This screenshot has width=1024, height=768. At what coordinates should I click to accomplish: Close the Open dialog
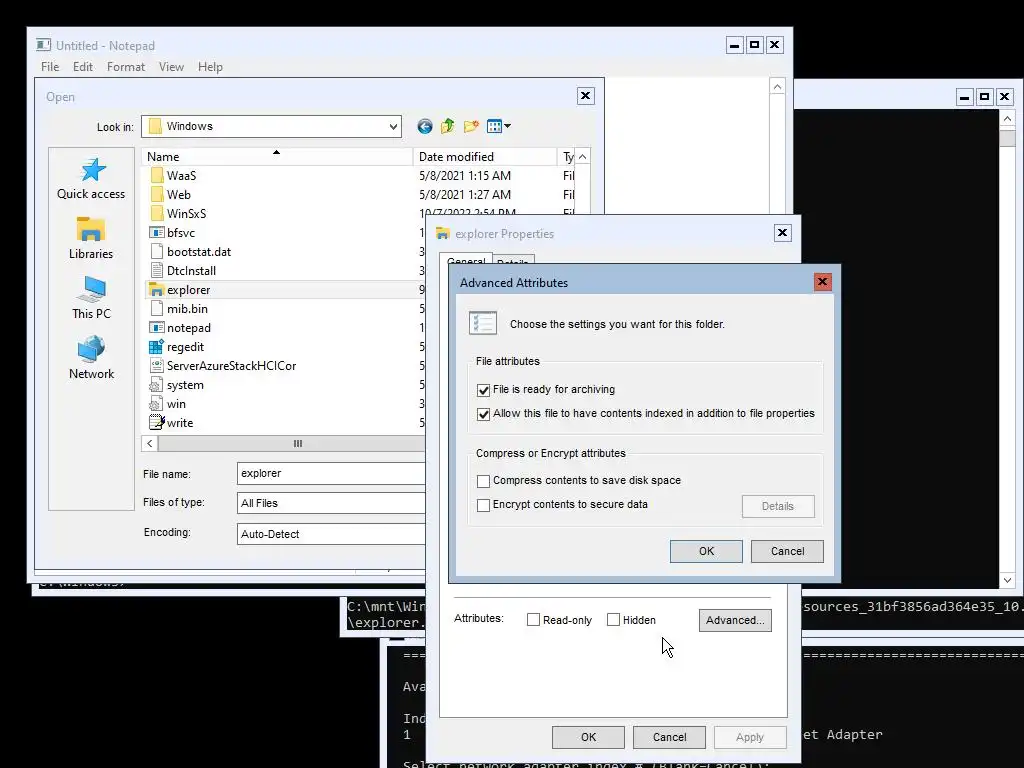pos(586,96)
